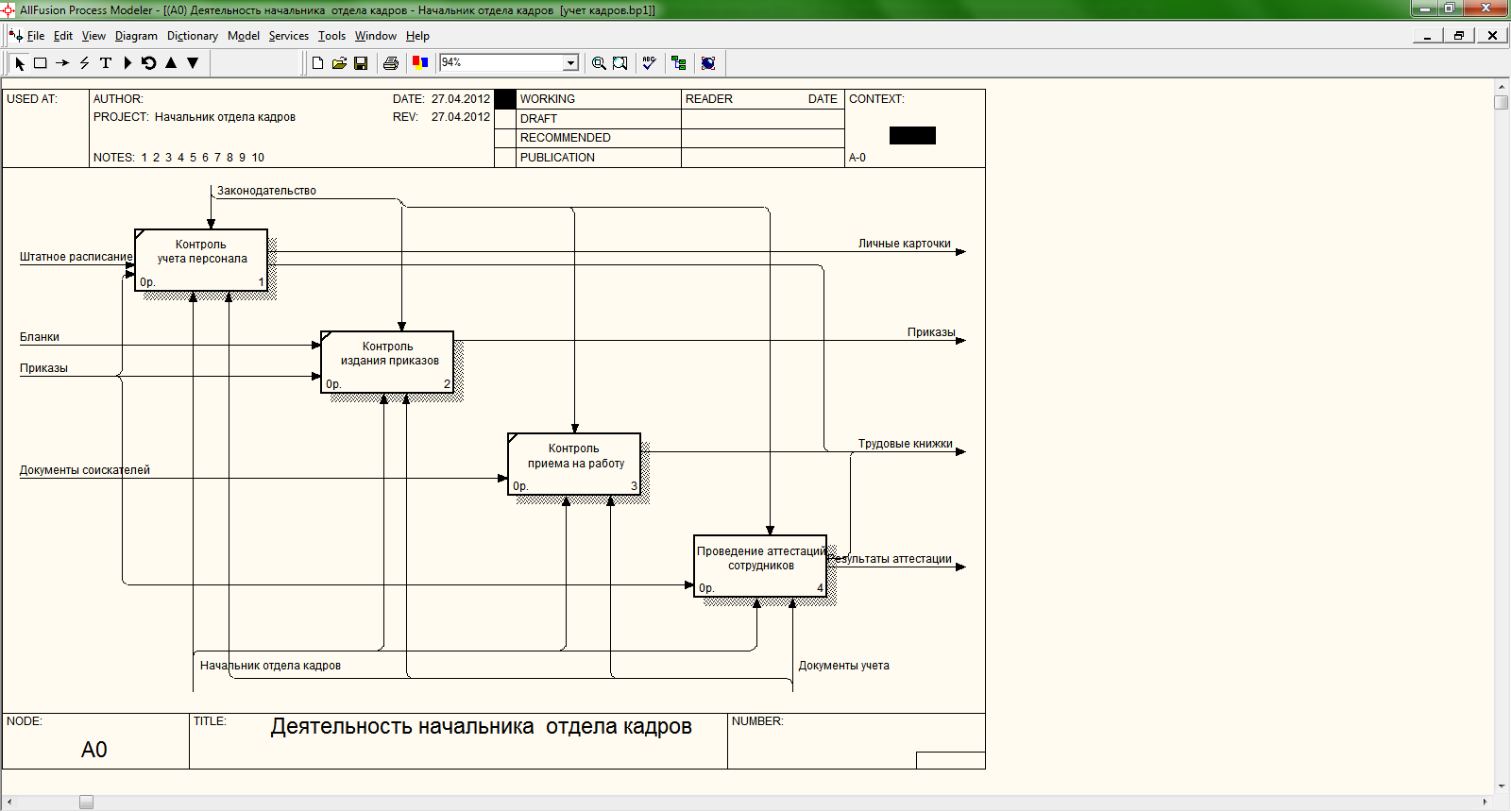Click the horizontal scrollbar thumb
Screen dimensions: 1511x812
pos(86,803)
